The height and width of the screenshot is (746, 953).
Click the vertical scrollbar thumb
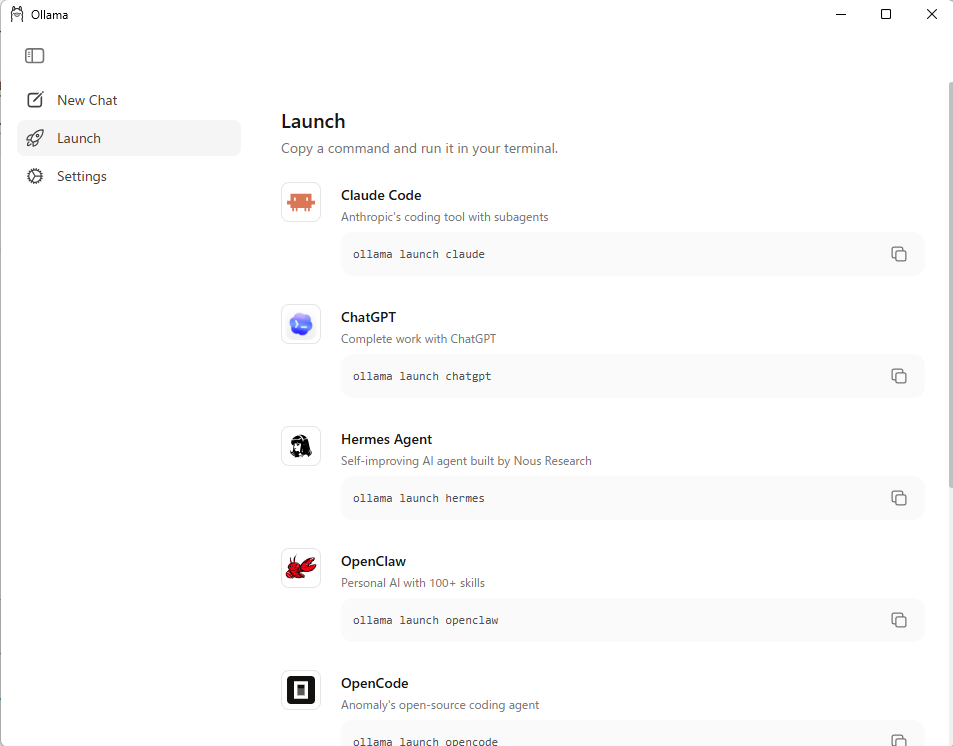pyautogui.click(x=950, y=285)
